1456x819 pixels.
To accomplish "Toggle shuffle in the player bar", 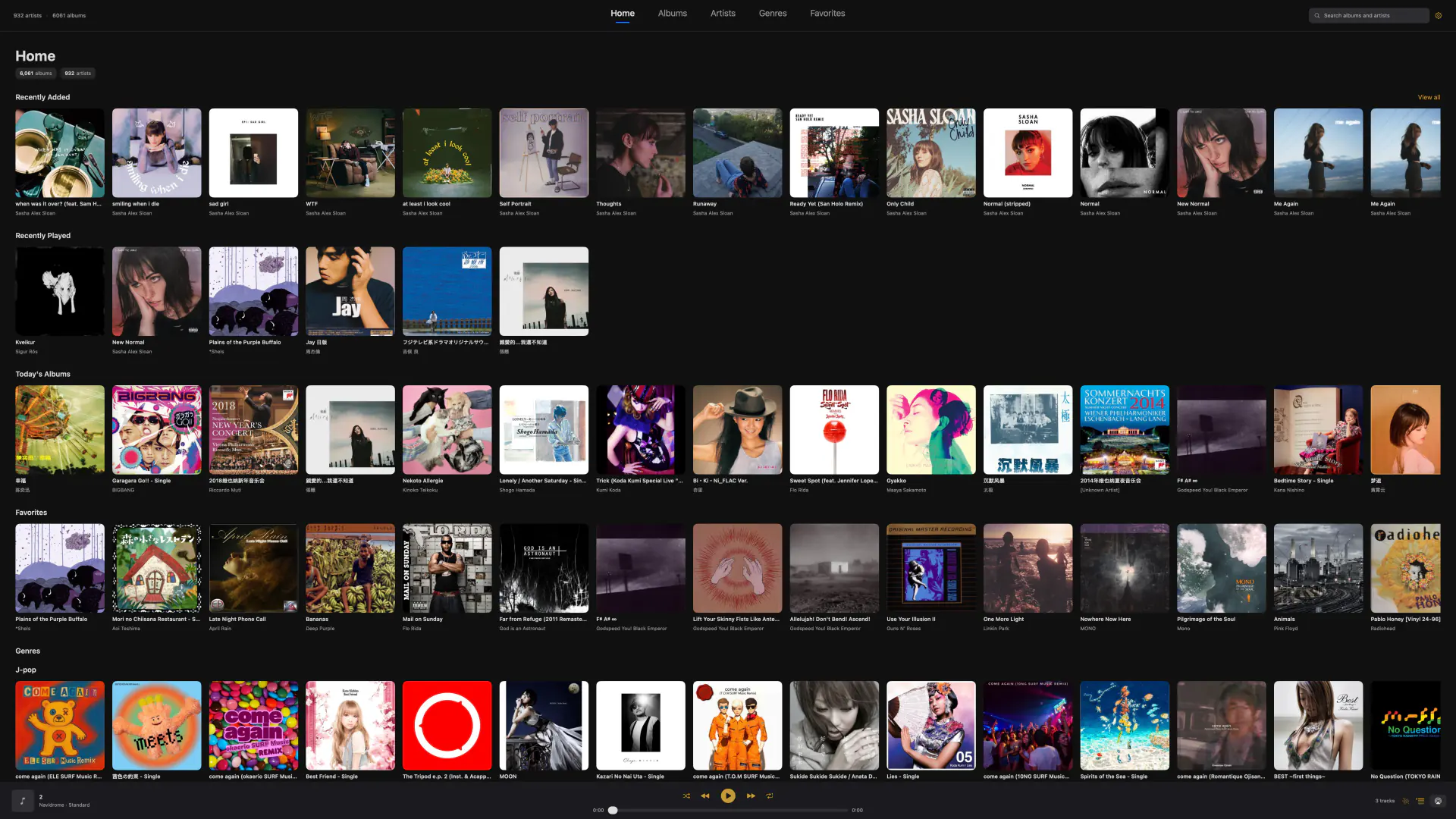I will point(686,796).
